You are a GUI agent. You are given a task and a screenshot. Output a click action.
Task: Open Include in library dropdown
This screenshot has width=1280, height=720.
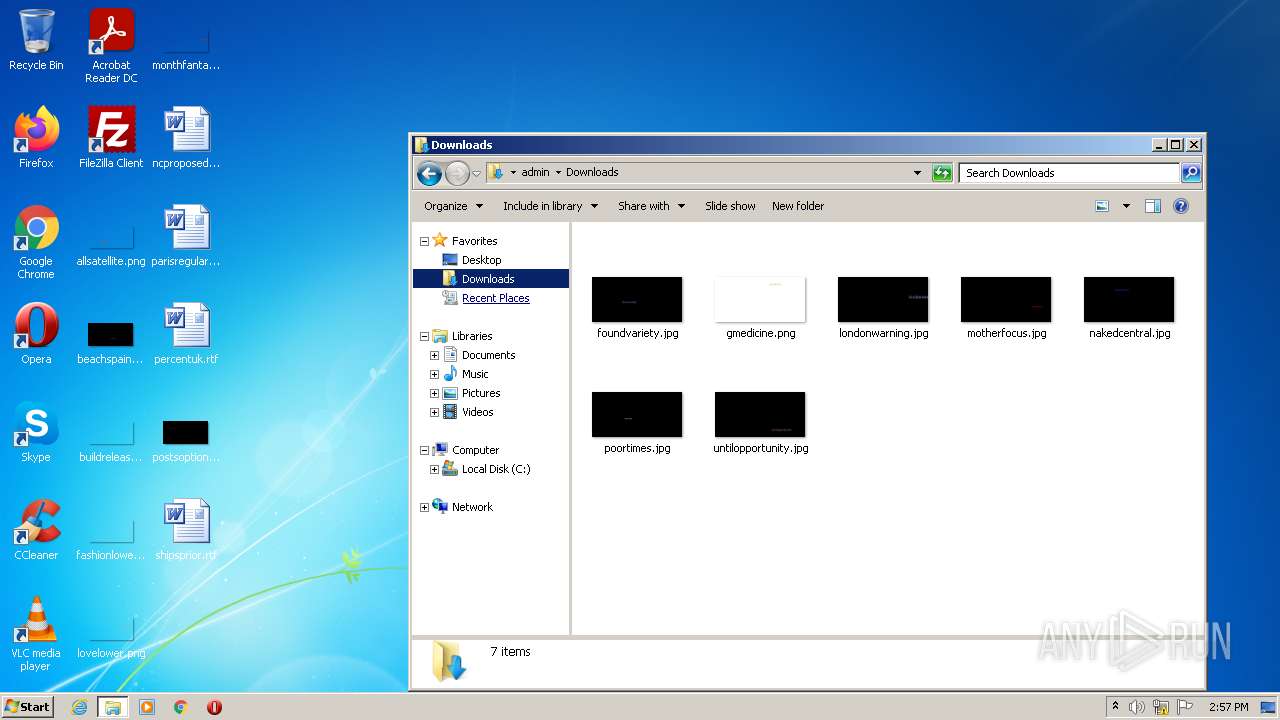550,206
